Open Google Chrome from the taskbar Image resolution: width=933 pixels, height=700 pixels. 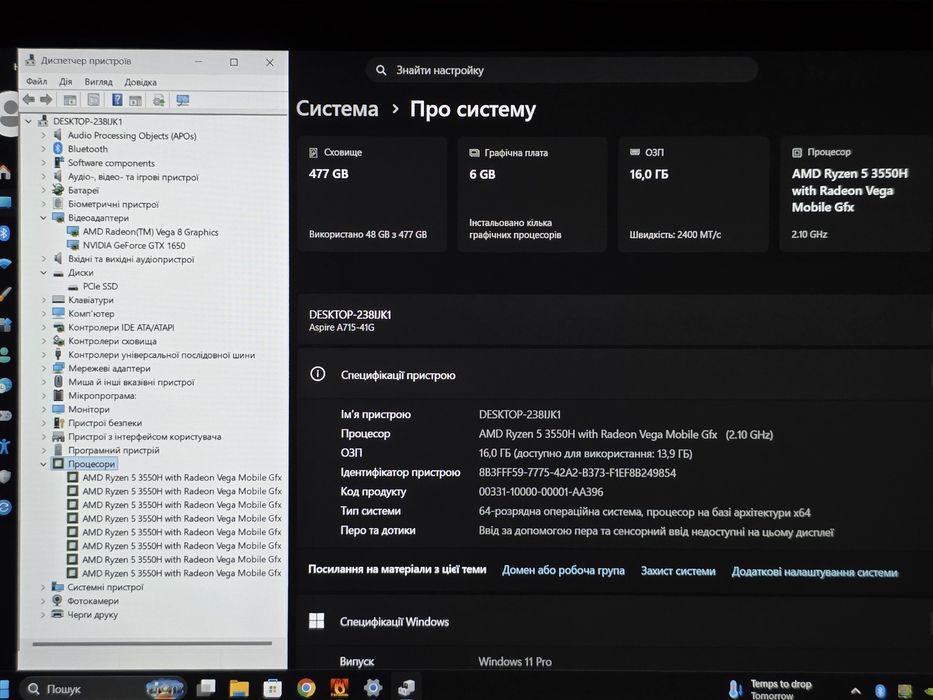[306, 688]
